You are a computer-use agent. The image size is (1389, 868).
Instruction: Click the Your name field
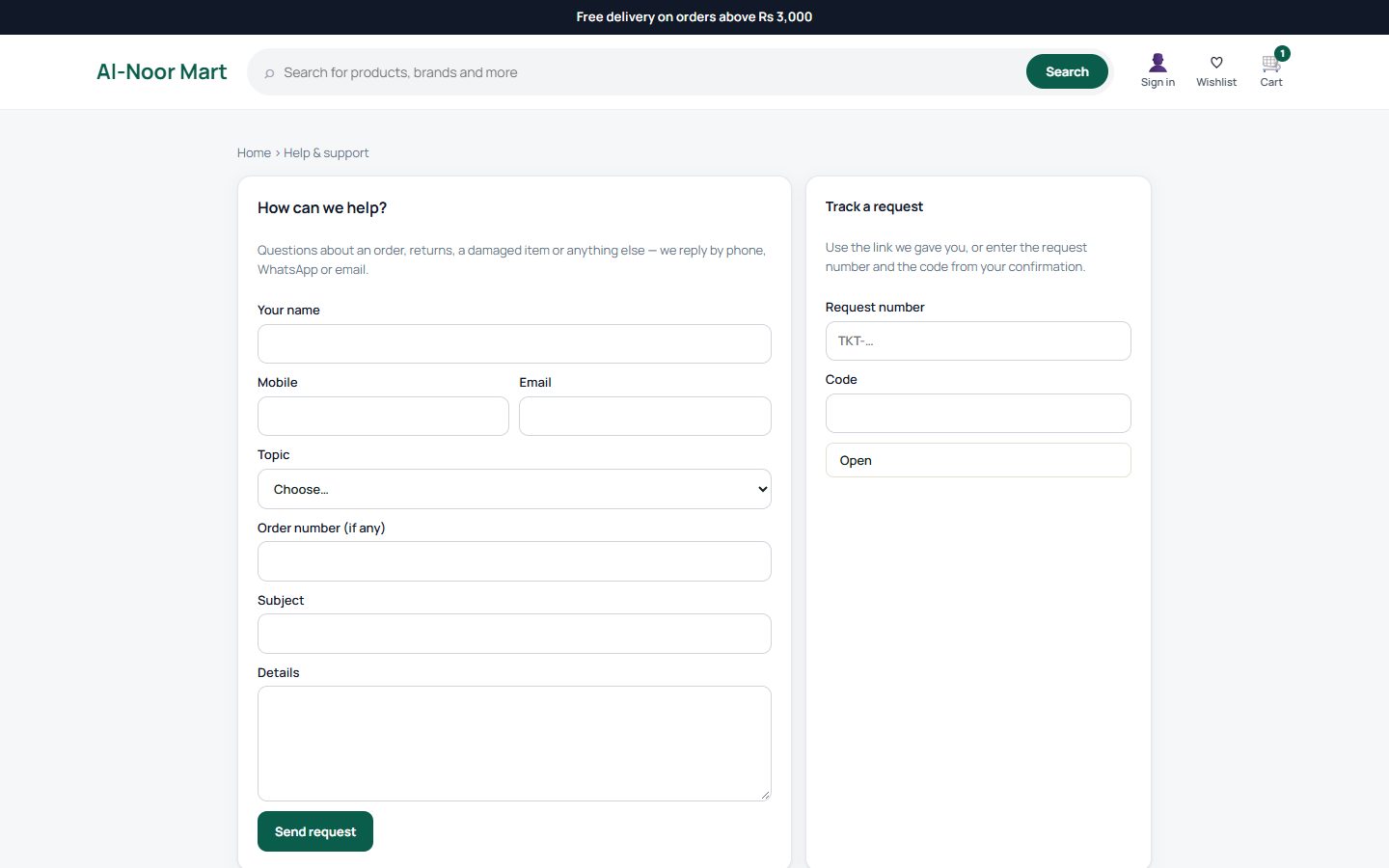tap(514, 343)
